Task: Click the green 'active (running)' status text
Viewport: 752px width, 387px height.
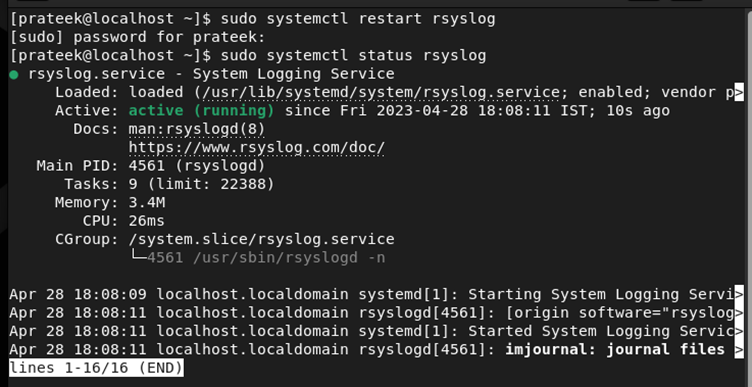Action: 201,111
